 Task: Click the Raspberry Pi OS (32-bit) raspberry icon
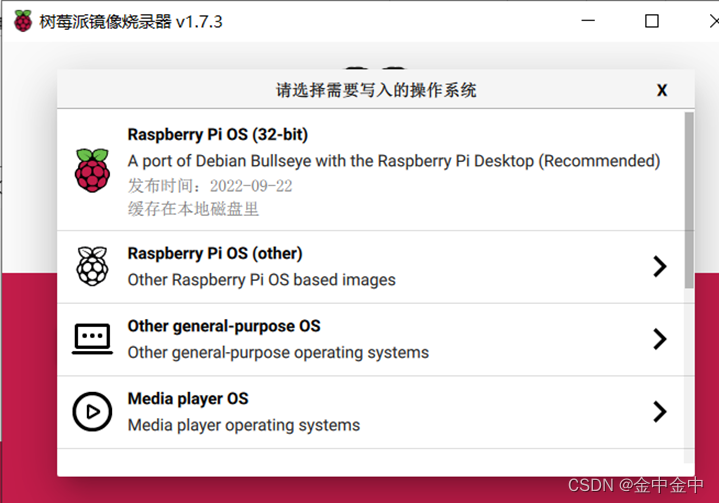pyautogui.click(x=92, y=170)
